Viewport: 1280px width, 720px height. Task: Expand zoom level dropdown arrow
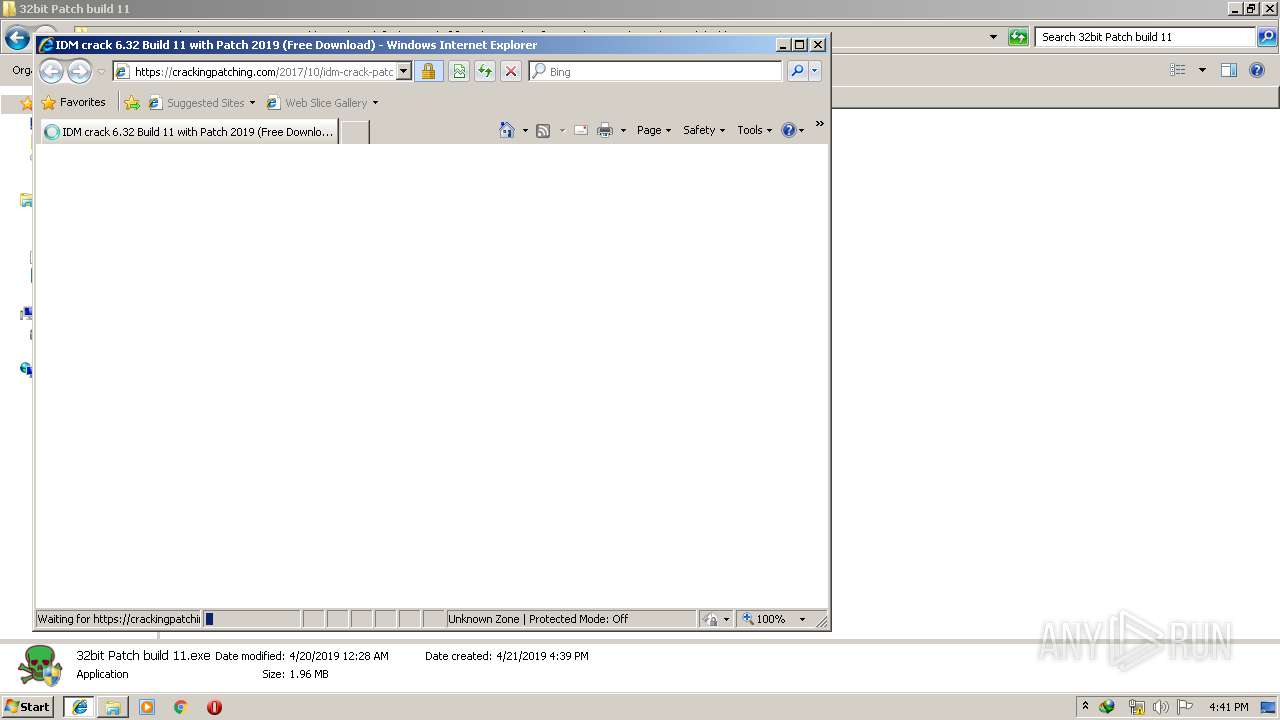tap(802, 619)
